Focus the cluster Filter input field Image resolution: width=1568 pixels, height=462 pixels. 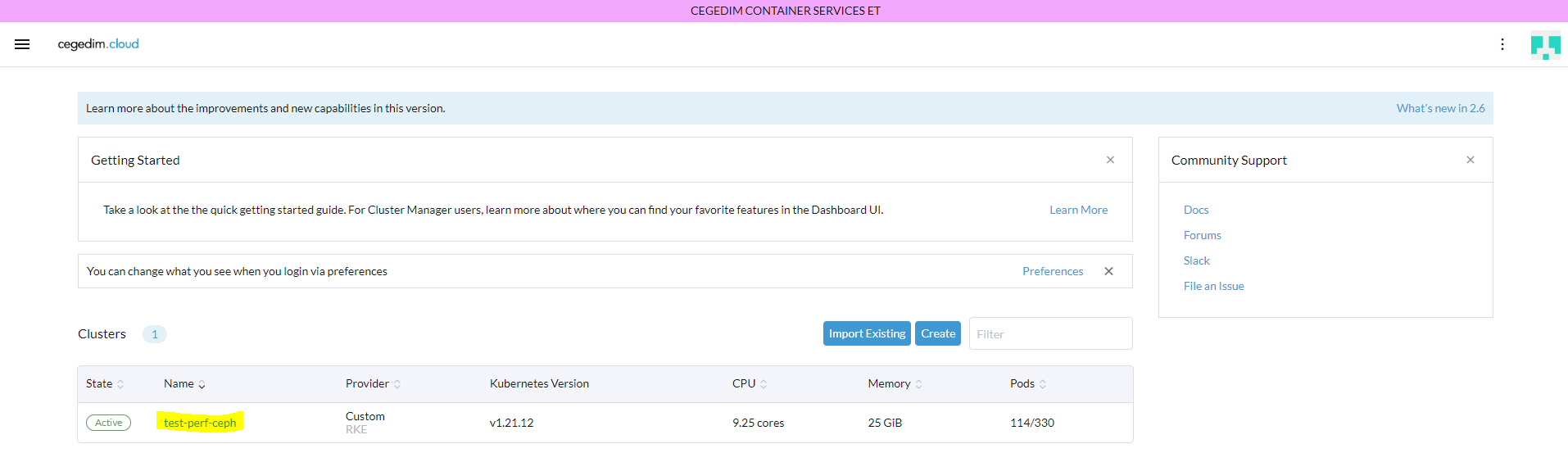pos(1051,333)
